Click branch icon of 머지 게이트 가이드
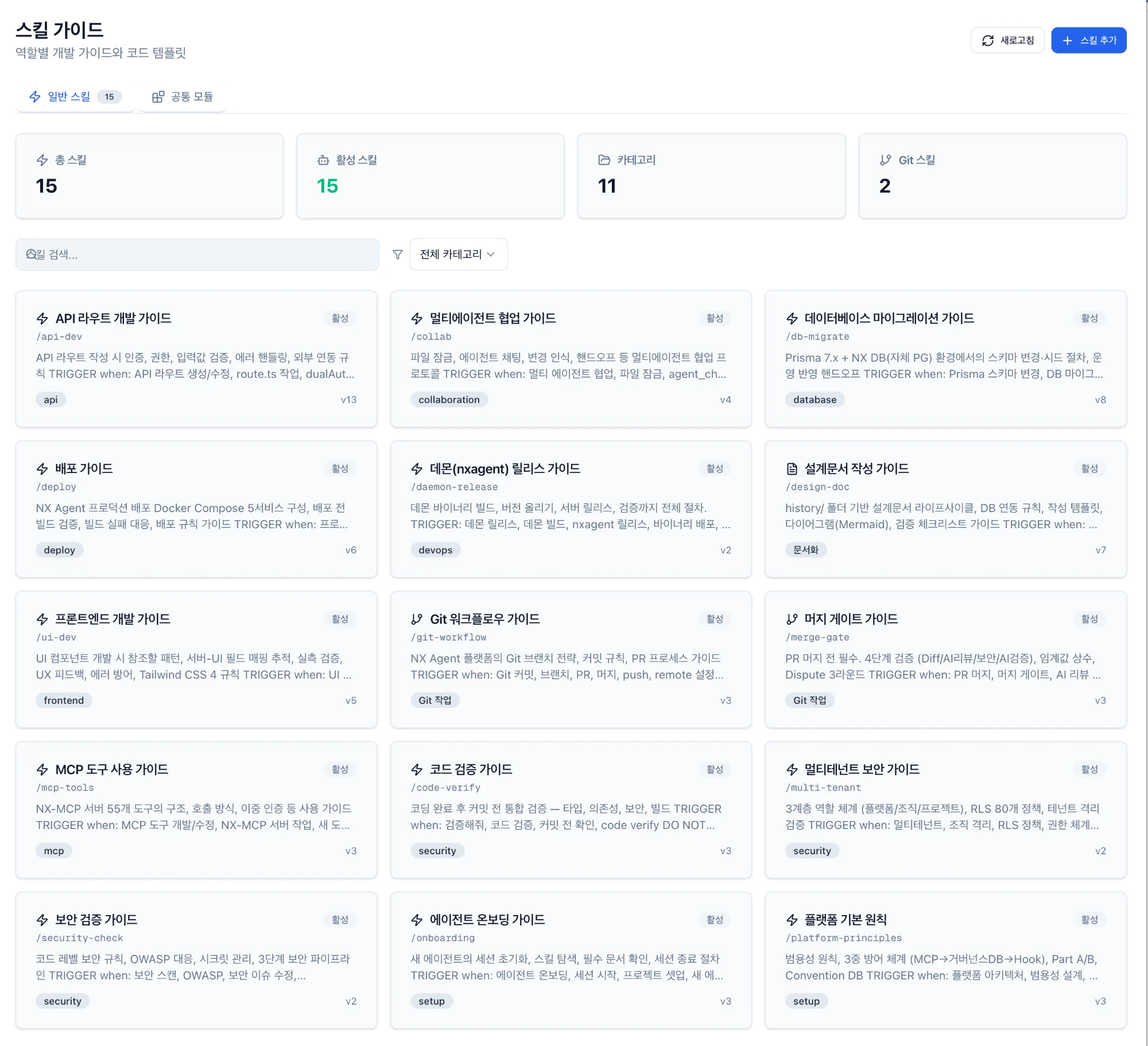Image resolution: width=1148 pixels, height=1046 pixels. 792,619
